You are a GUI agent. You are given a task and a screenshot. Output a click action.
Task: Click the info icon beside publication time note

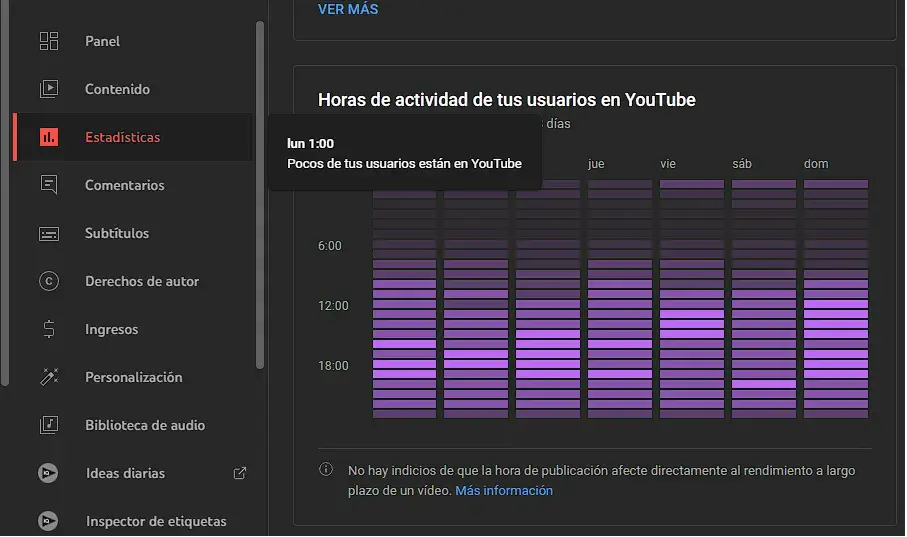tap(326, 469)
